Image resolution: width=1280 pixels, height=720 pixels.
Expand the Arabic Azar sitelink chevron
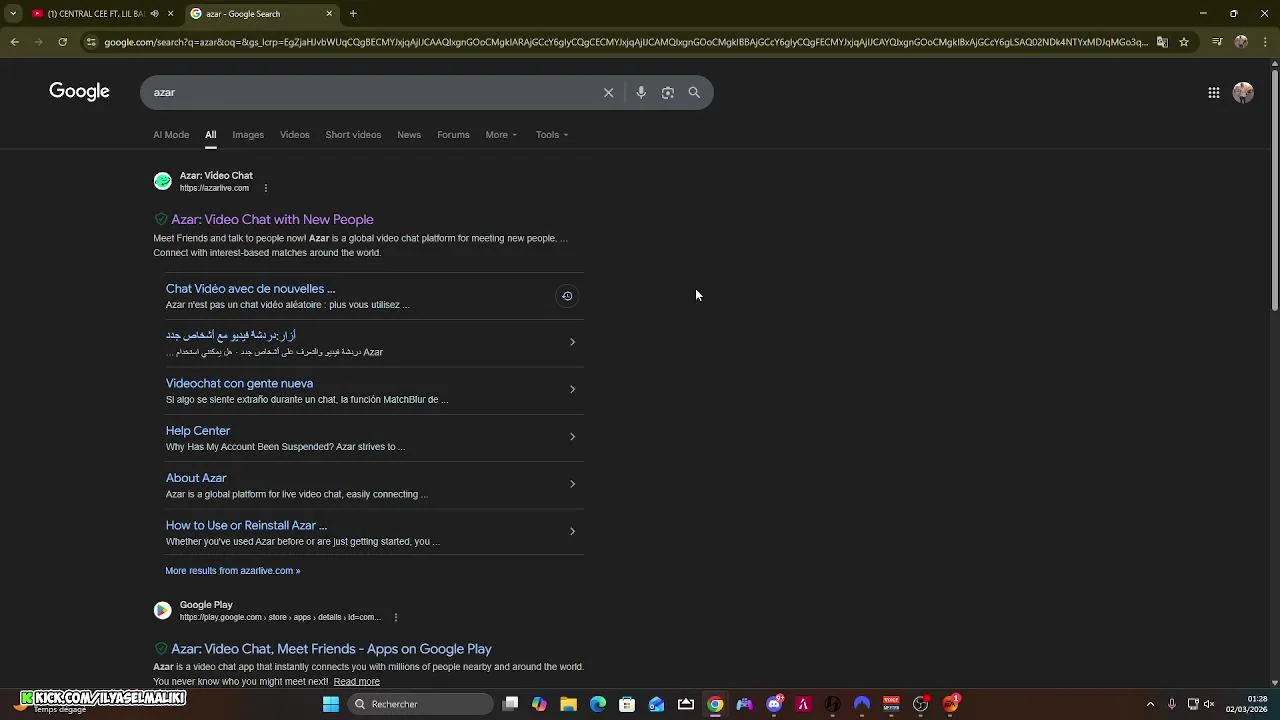click(572, 342)
